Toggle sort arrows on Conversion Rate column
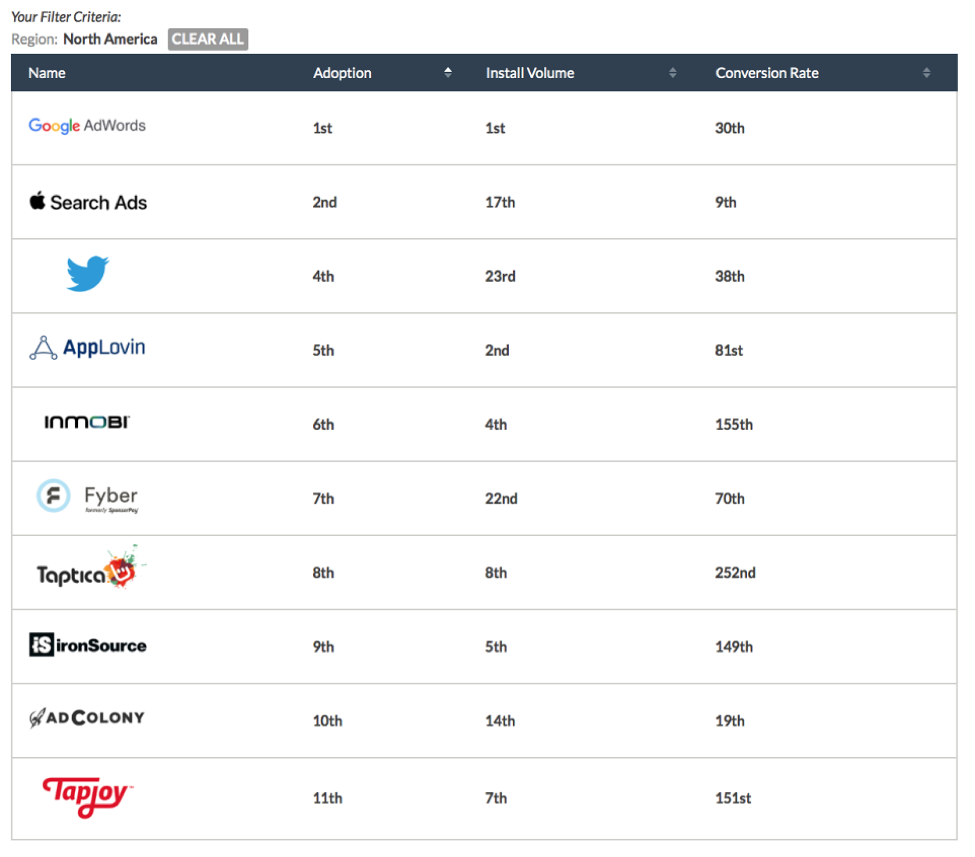Image resolution: width=975 pixels, height=857 pixels. click(927, 73)
